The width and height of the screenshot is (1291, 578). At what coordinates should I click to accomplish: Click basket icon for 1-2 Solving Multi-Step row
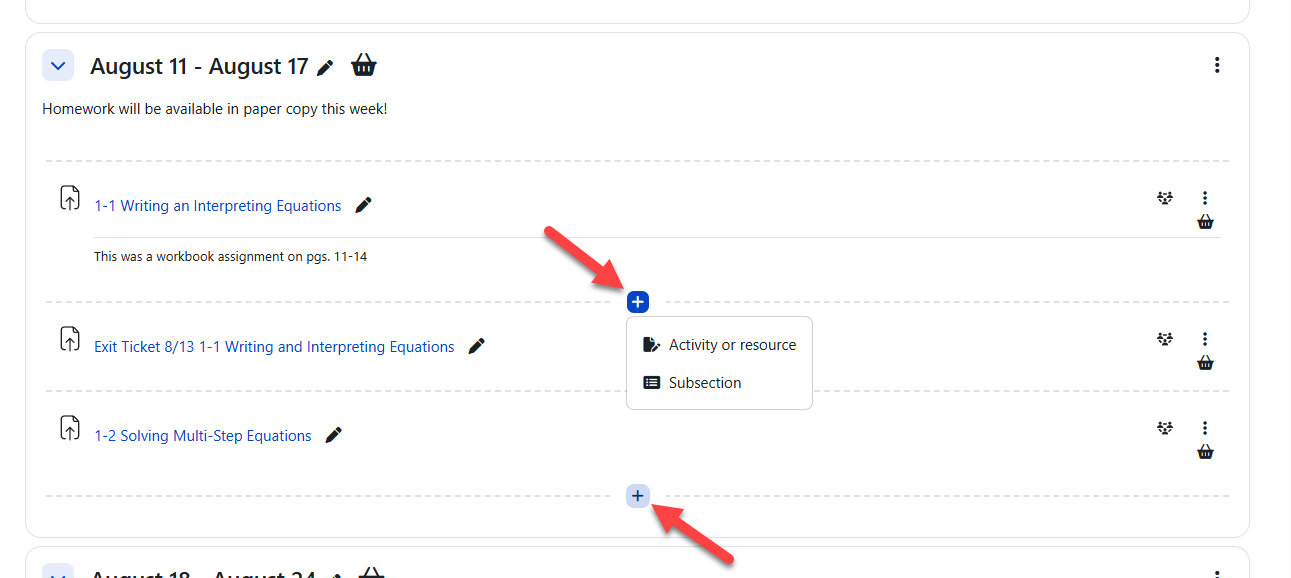pyautogui.click(x=1205, y=452)
